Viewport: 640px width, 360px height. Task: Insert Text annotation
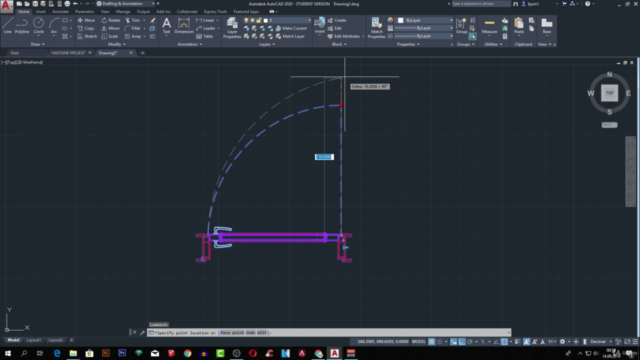click(166, 26)
